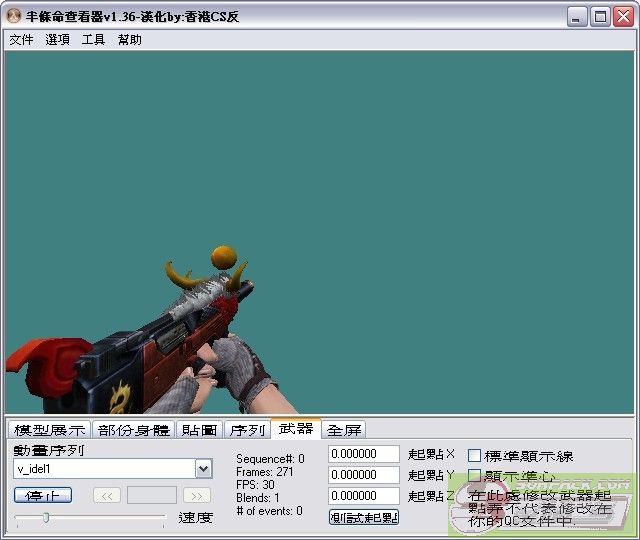Click the frame number field between arrows

(x=152, y=496)
